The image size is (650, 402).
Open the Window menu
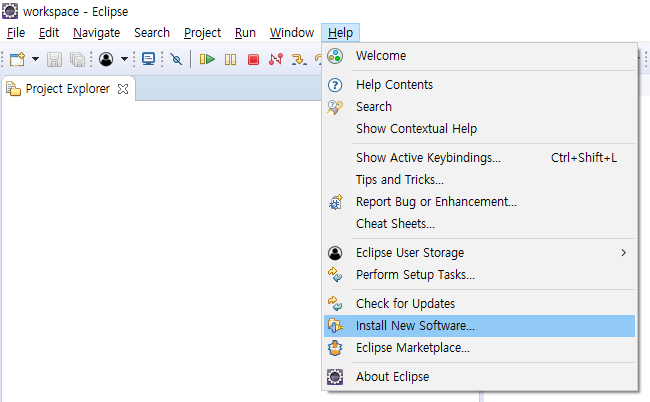(292, 33)
